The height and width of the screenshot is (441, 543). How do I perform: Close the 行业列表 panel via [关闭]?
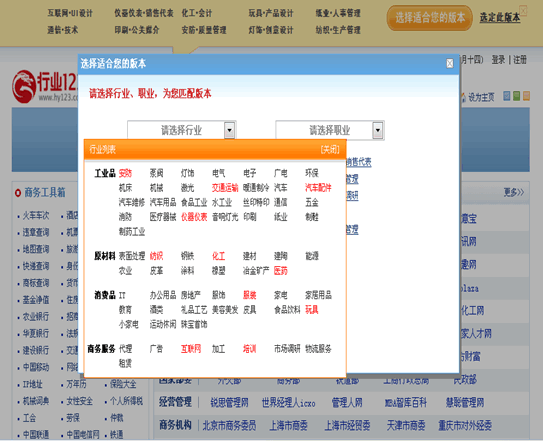pyautogui.click(x=330, y=150)
